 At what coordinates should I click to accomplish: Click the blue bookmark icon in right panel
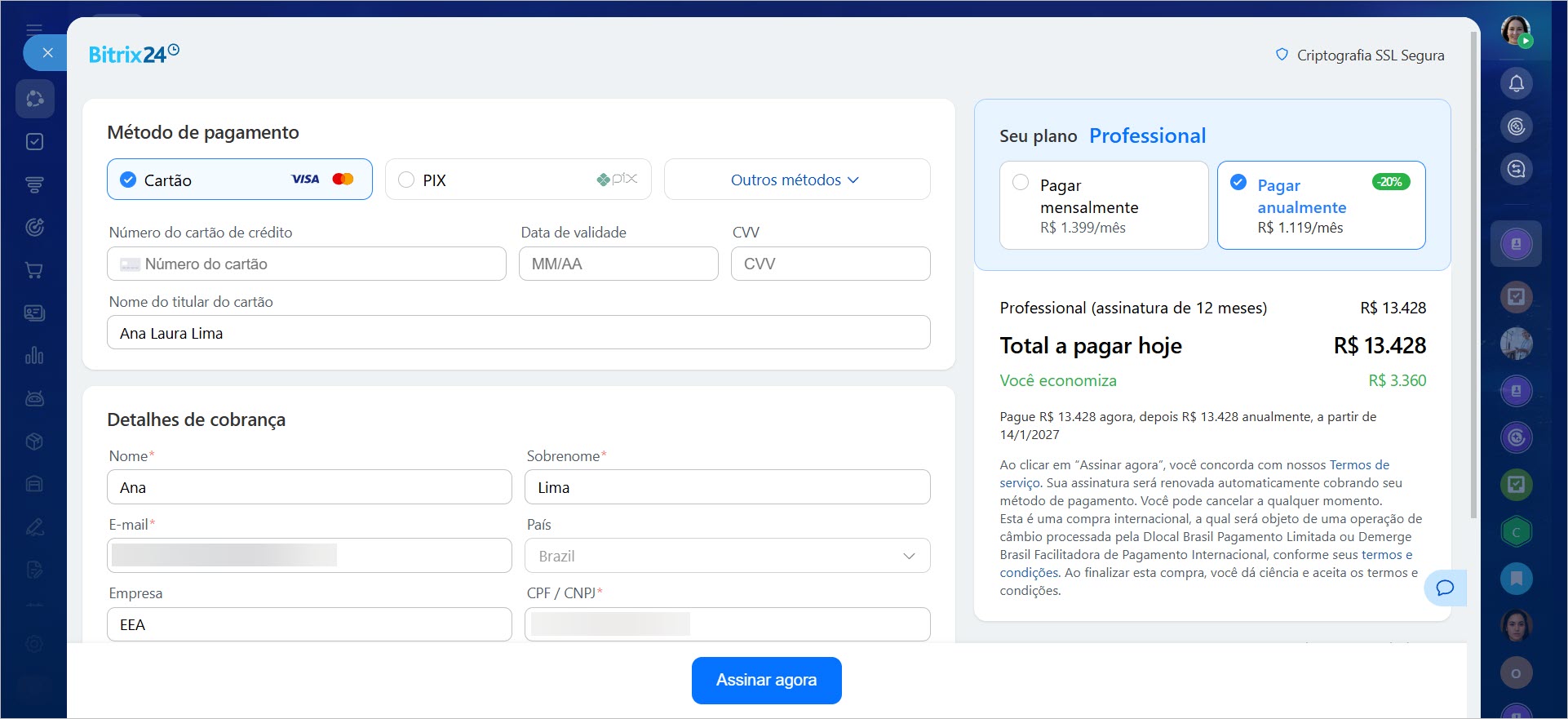coord(1516,579)
